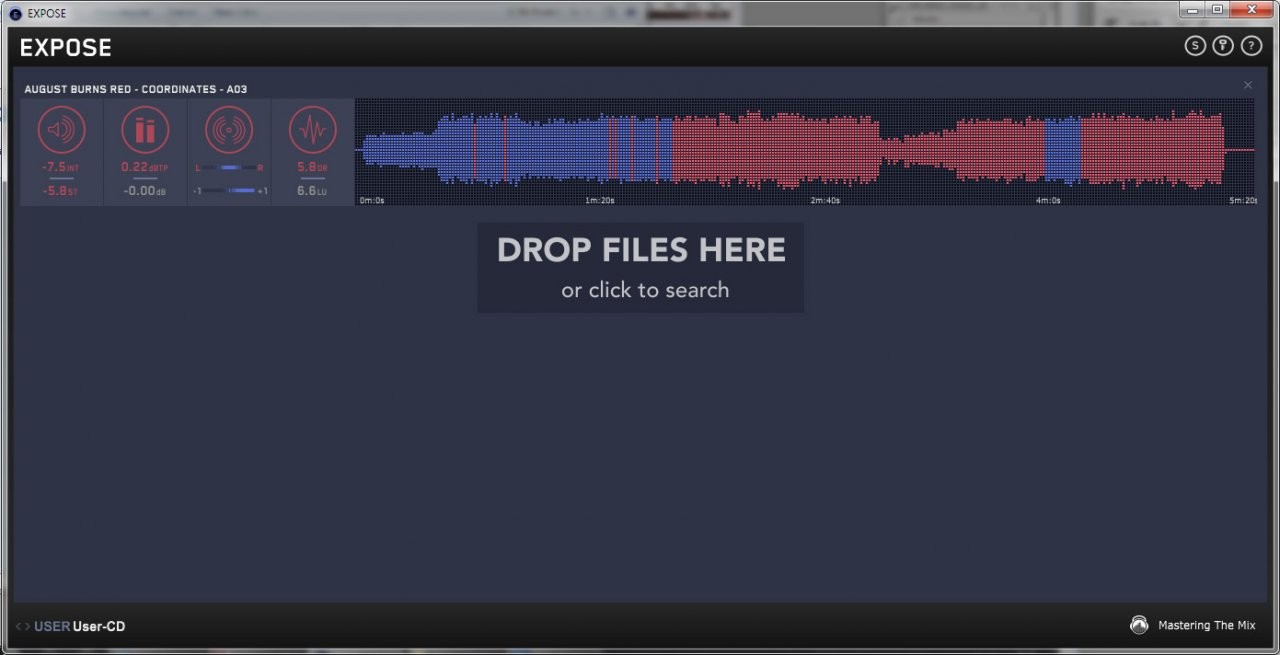The width and height of the screenshot is (1280, 655).
Task: Click the -7.5 INT loudness value
Action: (61, 167)
